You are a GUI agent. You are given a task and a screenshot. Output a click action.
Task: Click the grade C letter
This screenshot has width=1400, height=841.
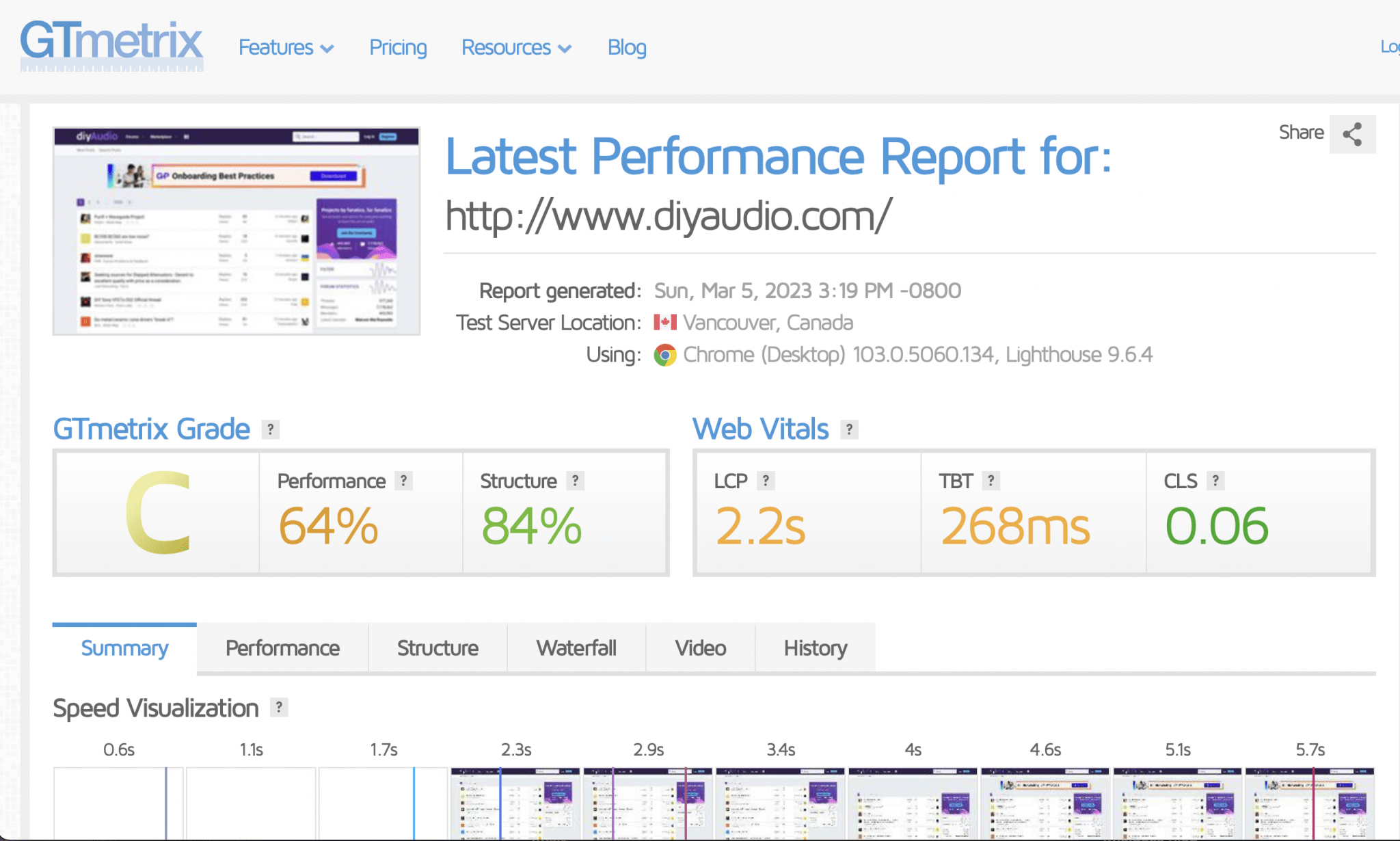[x=158, y=513]
